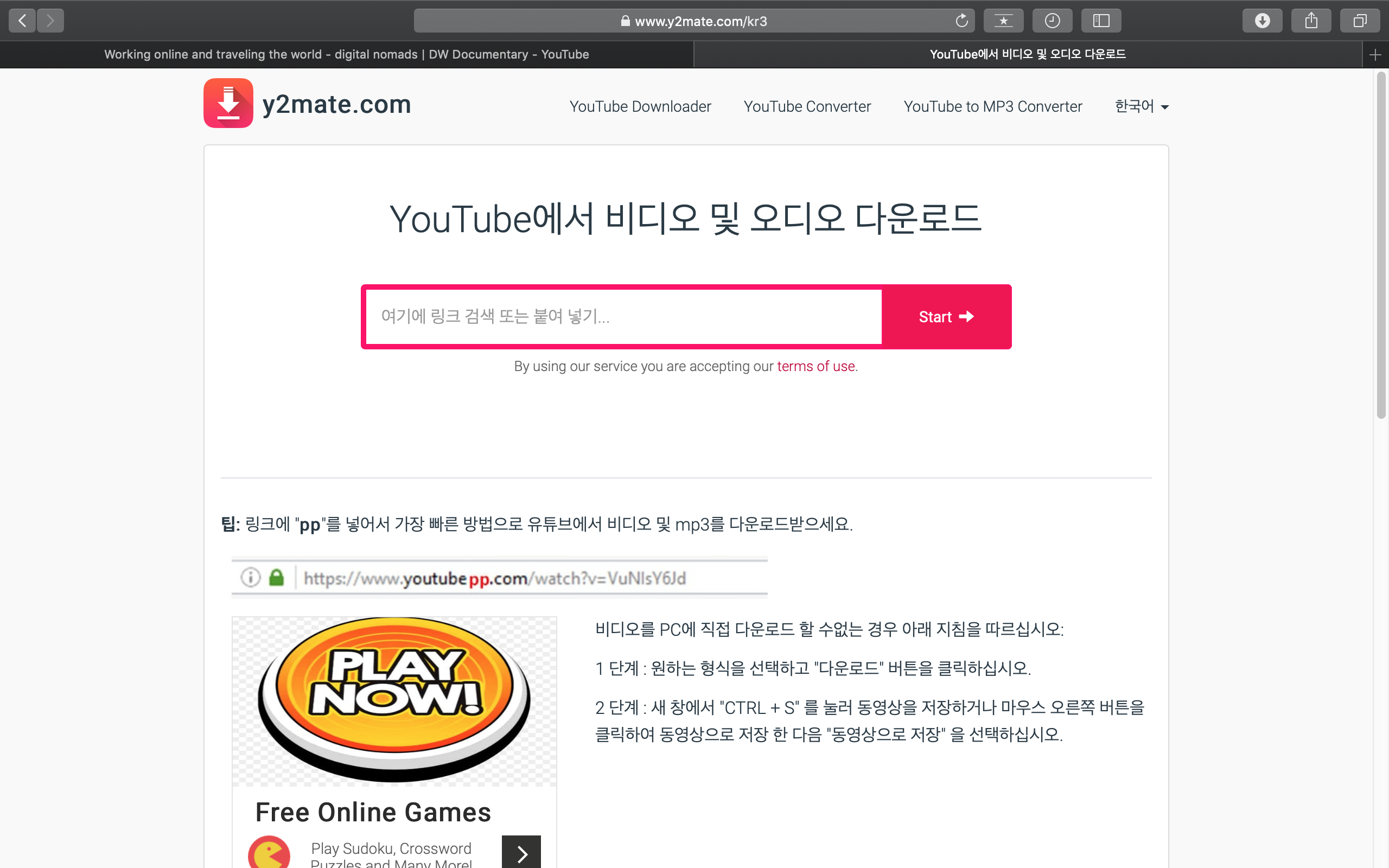This screenshot has height=868, width=1389.
Task: Switch to the DW Documentary YouTube tab
Action: point(346,55)
